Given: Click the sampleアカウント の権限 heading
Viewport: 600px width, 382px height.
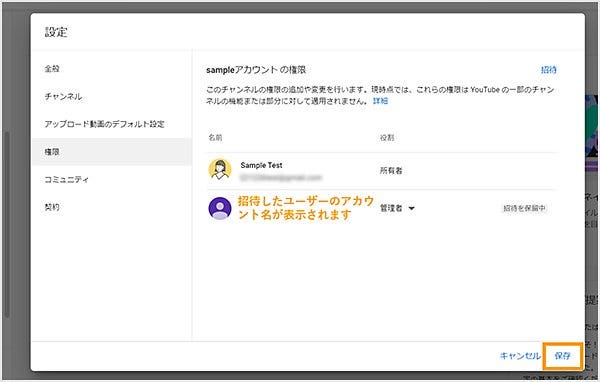Looking at the screenshot, I should tap(256, 70).
